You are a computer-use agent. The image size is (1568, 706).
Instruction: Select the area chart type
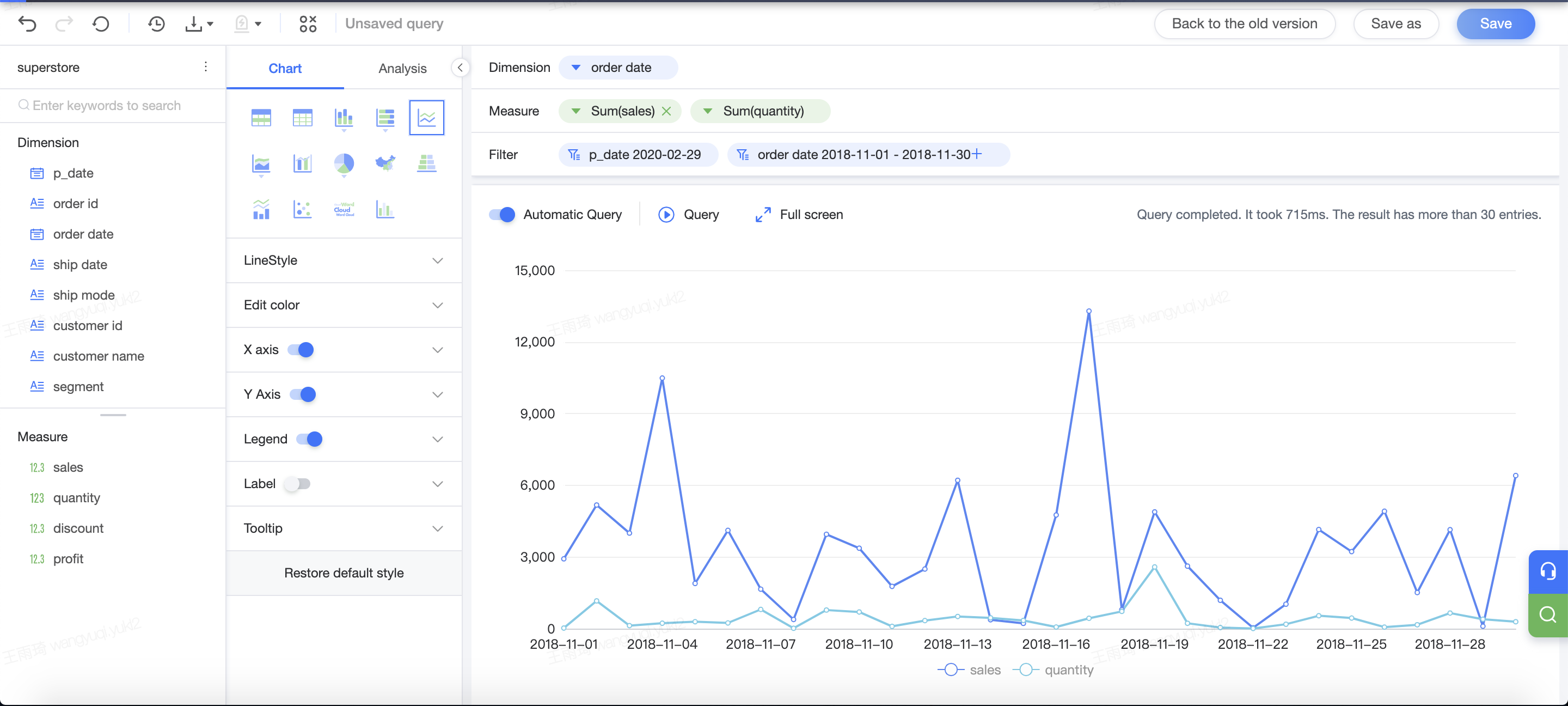click(261, 164)
